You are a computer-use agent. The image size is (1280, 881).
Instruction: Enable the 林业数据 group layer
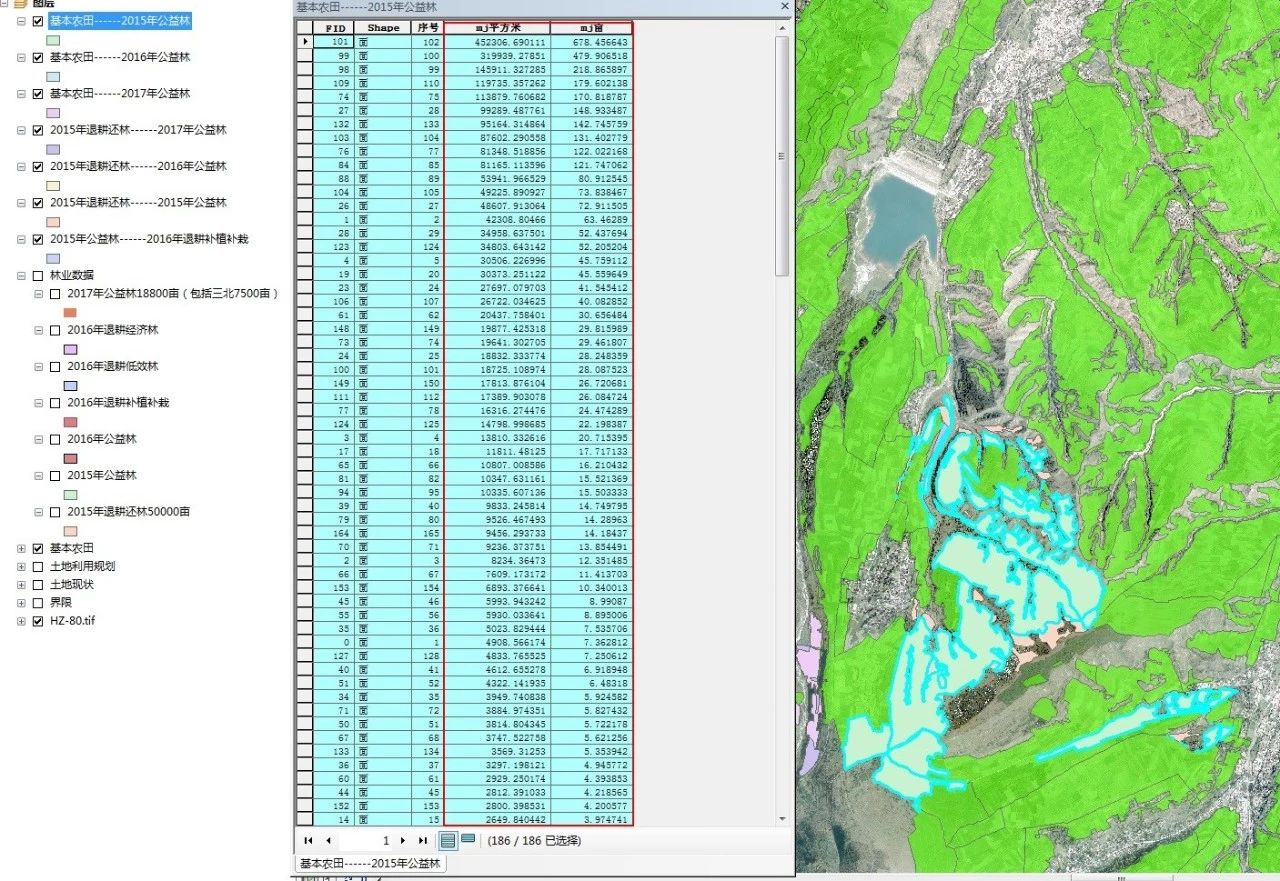(38, 276)
